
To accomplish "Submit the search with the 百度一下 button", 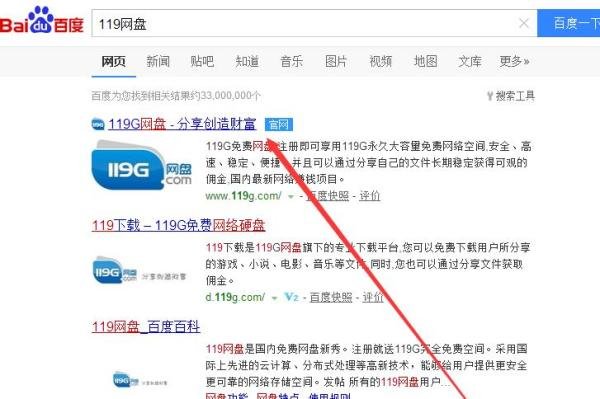I will click(x=569, y=24).
